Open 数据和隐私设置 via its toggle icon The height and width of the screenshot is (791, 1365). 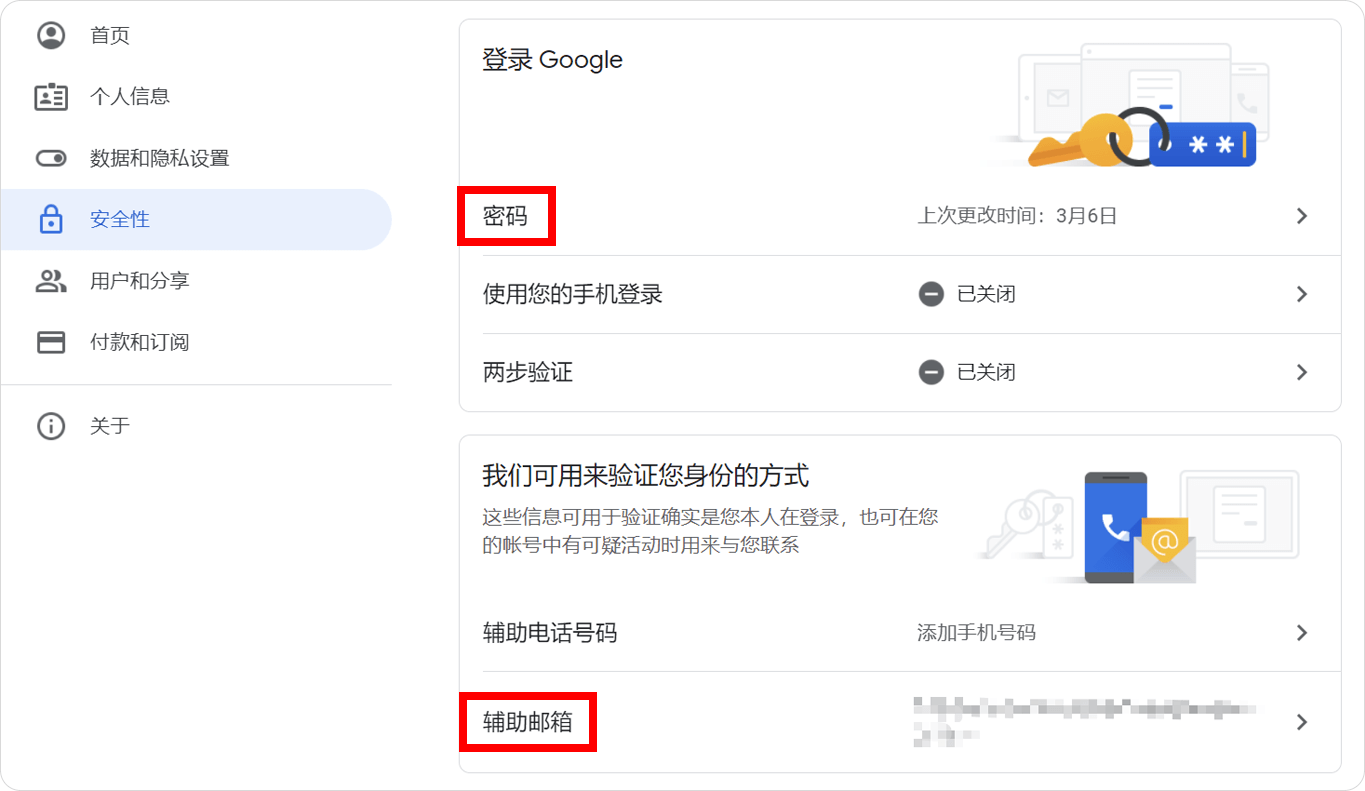(51, 158)
